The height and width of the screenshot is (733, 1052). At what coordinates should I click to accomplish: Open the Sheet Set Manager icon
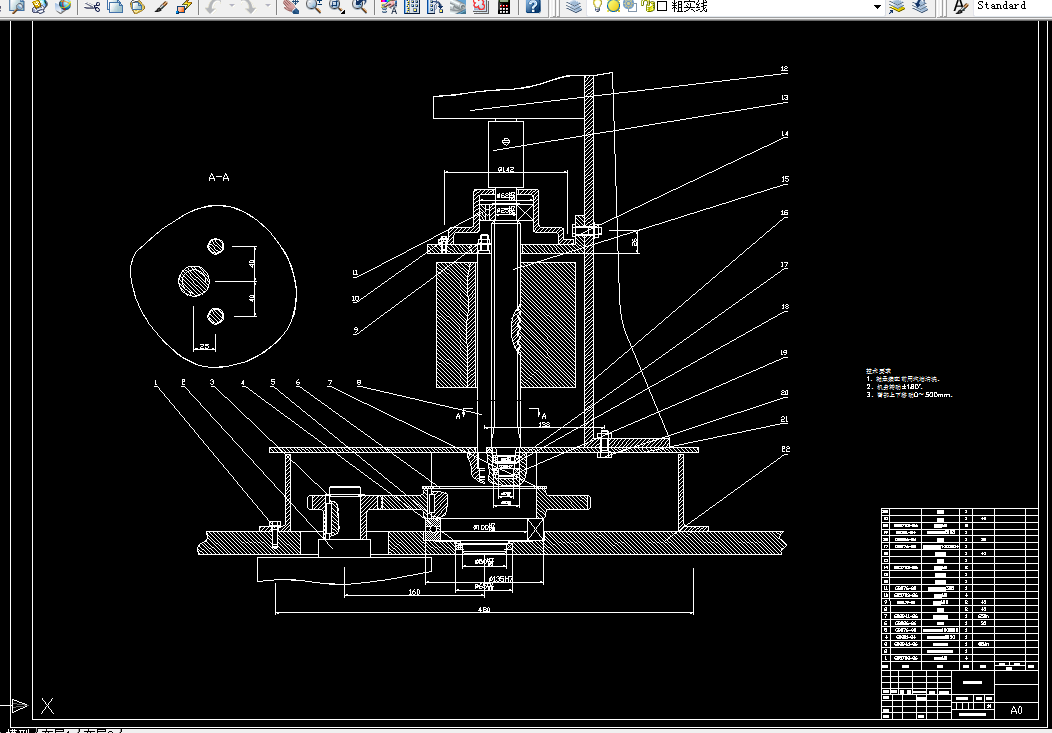coord(458,7)
